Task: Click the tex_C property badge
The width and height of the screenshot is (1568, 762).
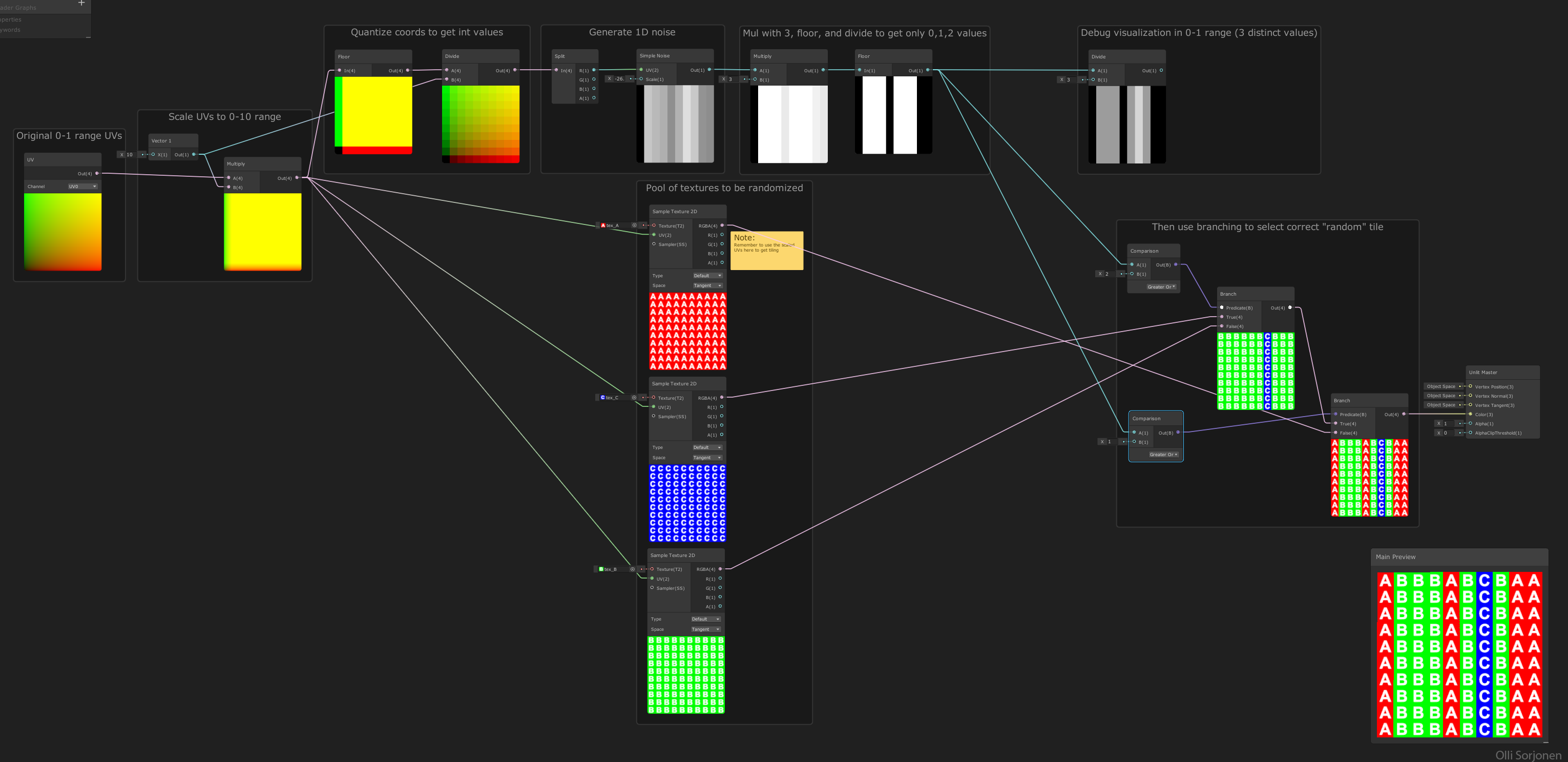Action: pos(602,397)
